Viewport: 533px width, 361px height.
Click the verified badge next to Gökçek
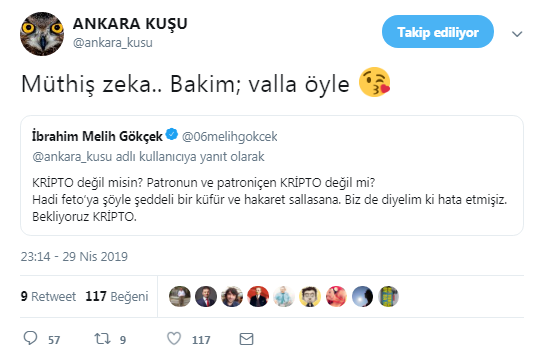tap(172, 134)
